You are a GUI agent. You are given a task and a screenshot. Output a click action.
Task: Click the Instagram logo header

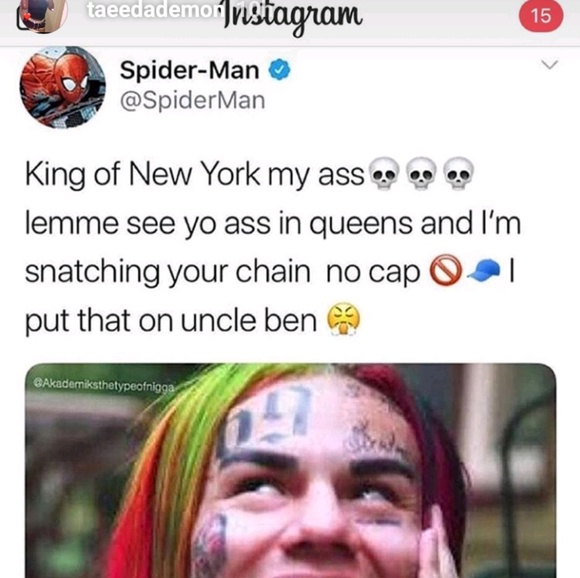pyautogui.click(x=292, y=18)
